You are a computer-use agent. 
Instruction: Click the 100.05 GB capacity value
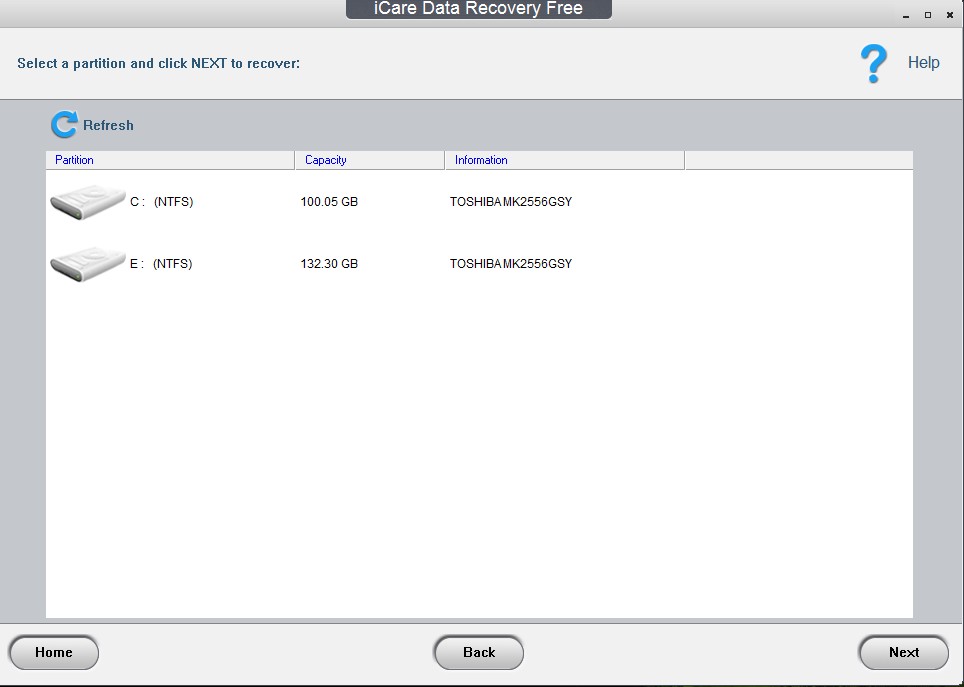tap(331, 201)
